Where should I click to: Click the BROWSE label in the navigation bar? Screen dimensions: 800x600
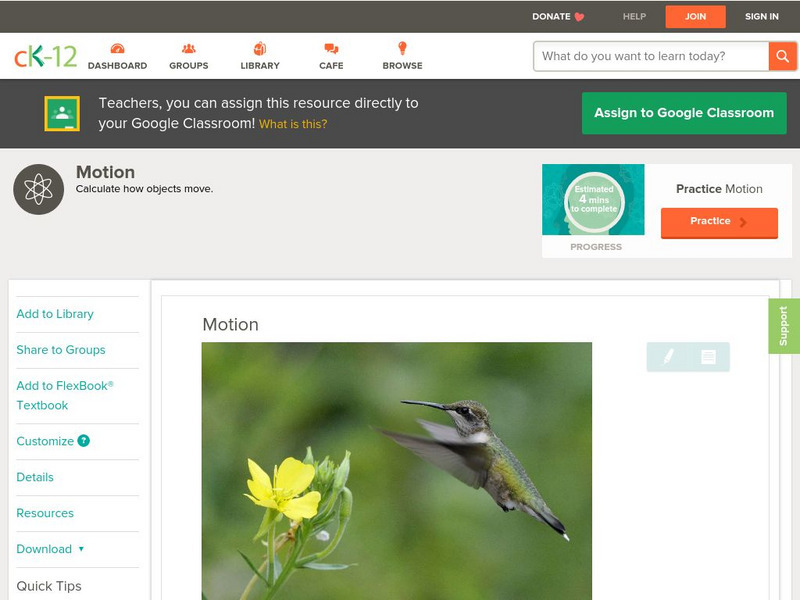point(403,66)
